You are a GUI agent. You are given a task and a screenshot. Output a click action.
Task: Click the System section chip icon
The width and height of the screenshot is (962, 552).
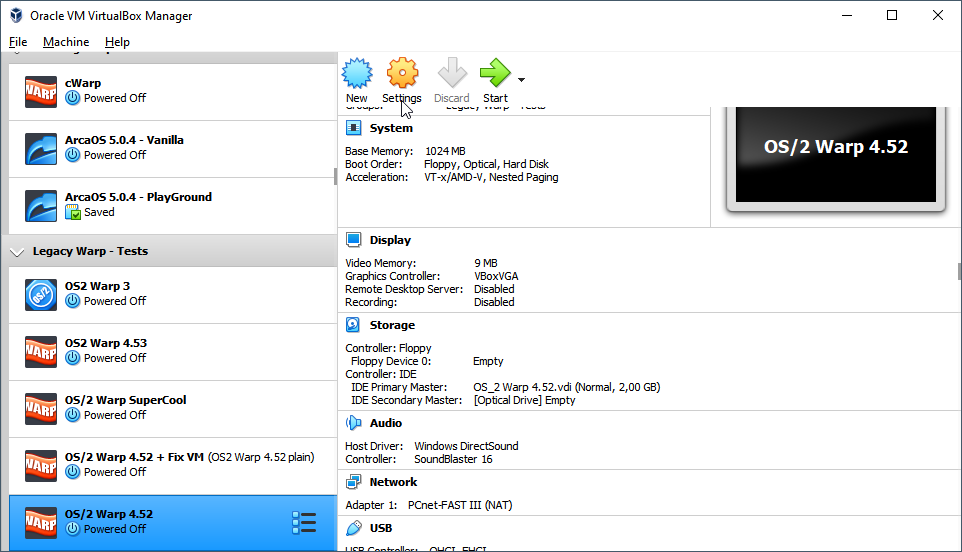tap(353, 128)
